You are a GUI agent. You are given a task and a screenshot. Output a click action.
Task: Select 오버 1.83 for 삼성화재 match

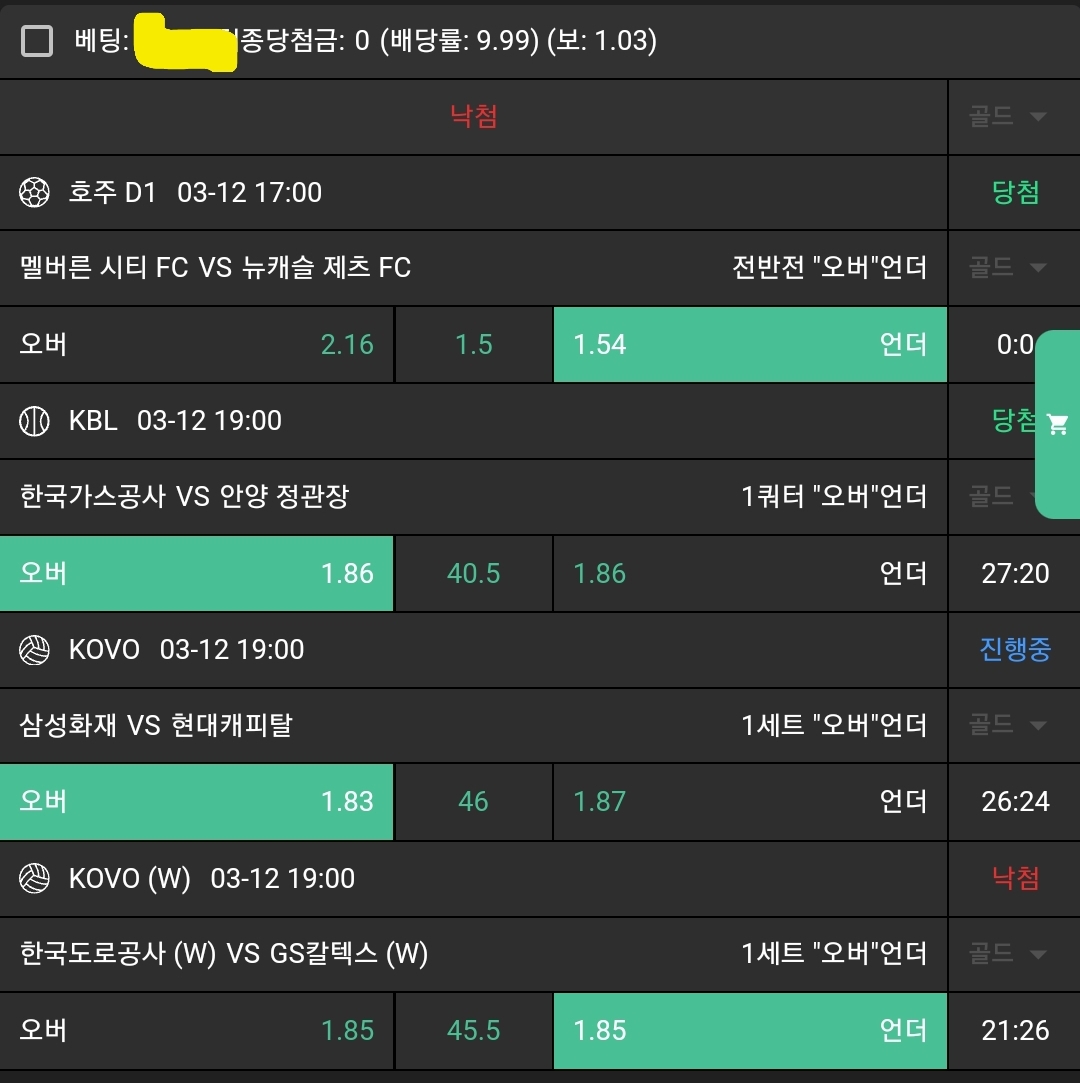pos(197,802)
